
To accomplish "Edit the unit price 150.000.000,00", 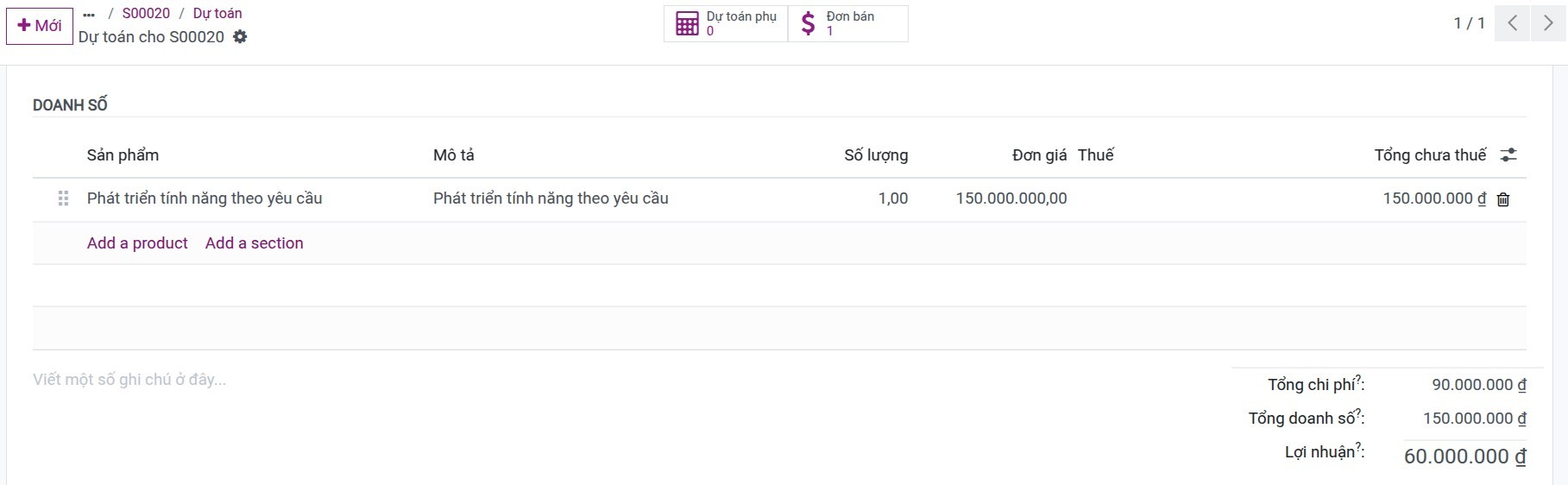I will tap(1011, 198).
